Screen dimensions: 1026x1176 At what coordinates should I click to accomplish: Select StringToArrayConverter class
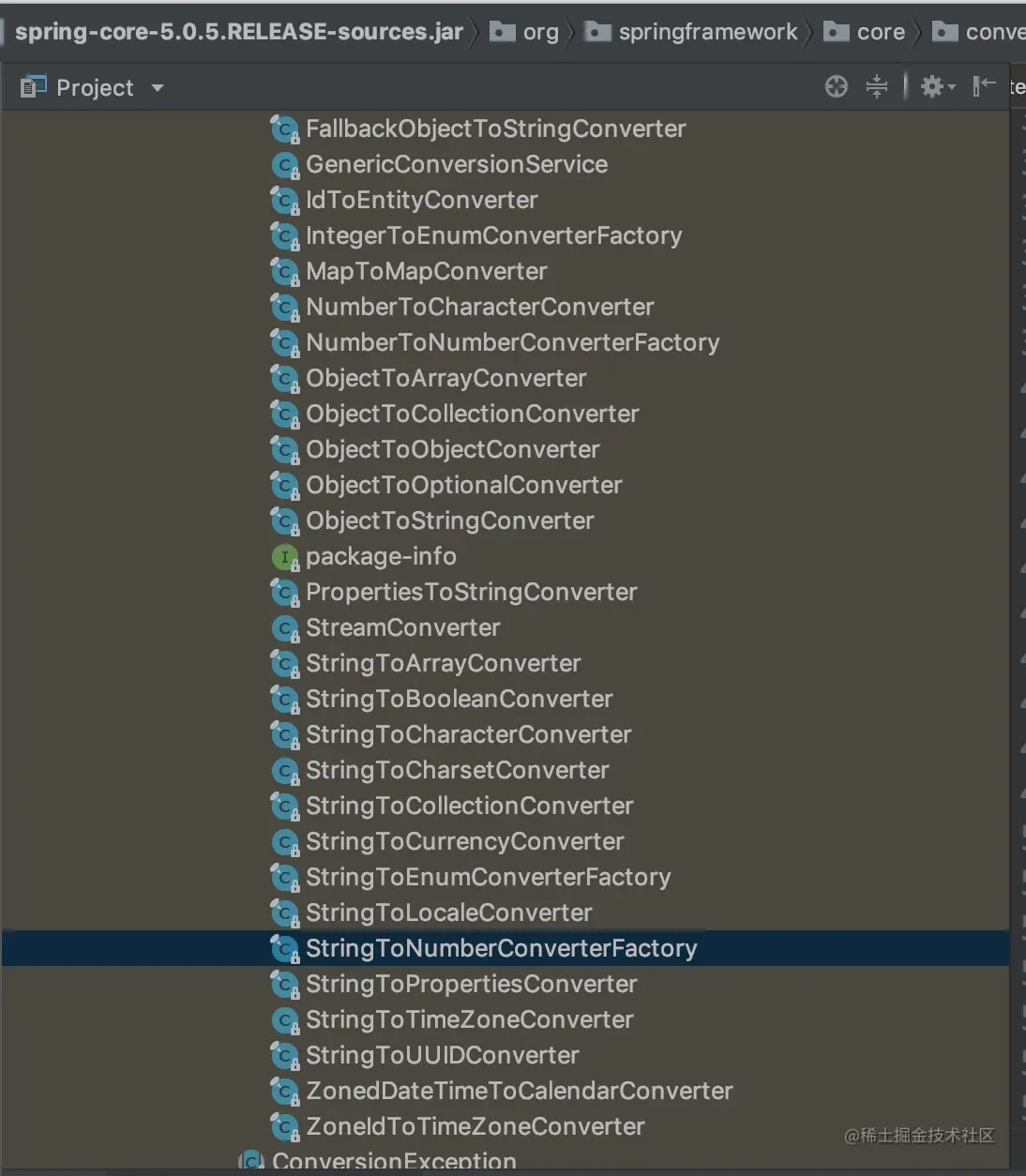443,663
